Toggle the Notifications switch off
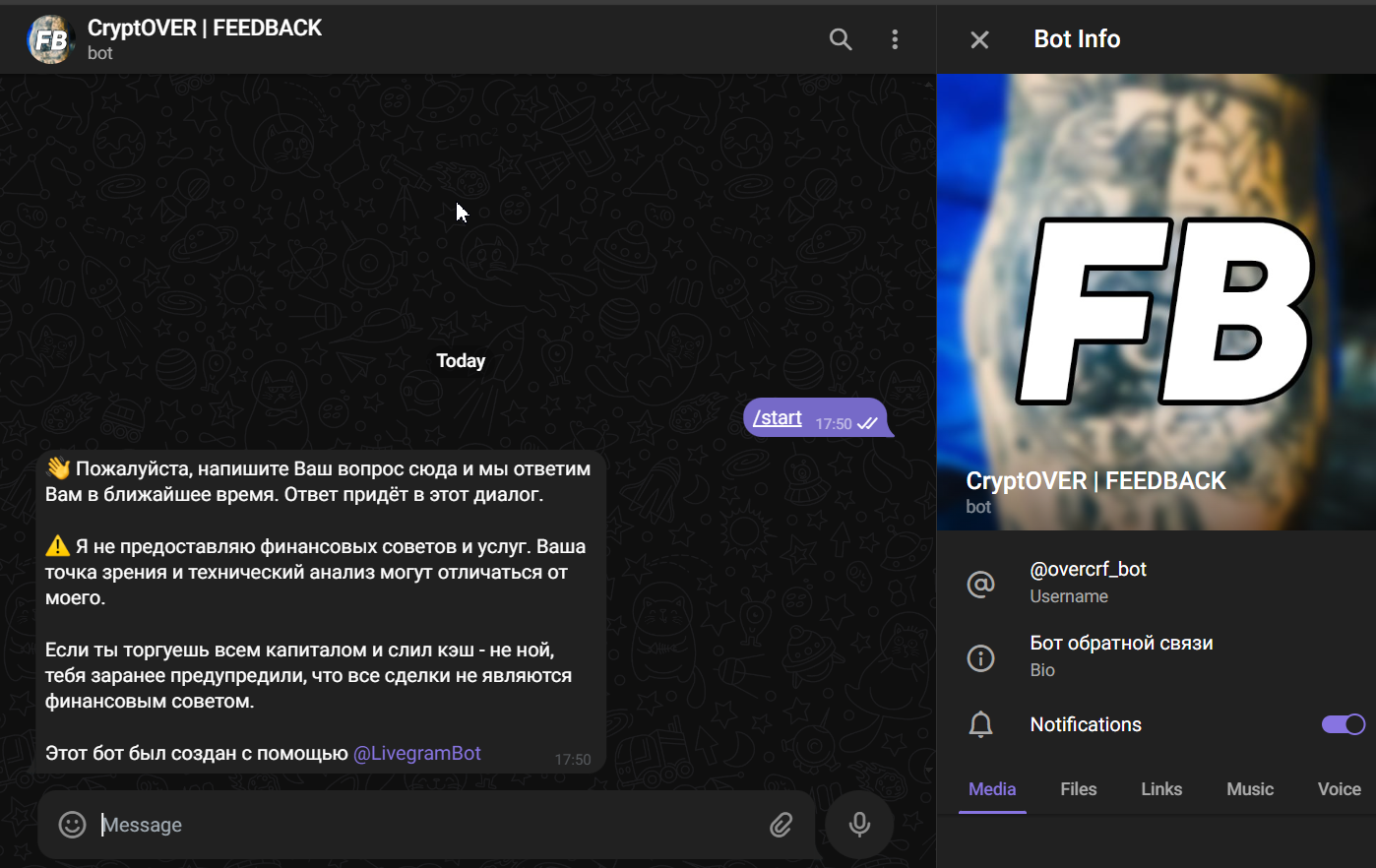This screenshot has width=1376, height=868. [1343, 724]
